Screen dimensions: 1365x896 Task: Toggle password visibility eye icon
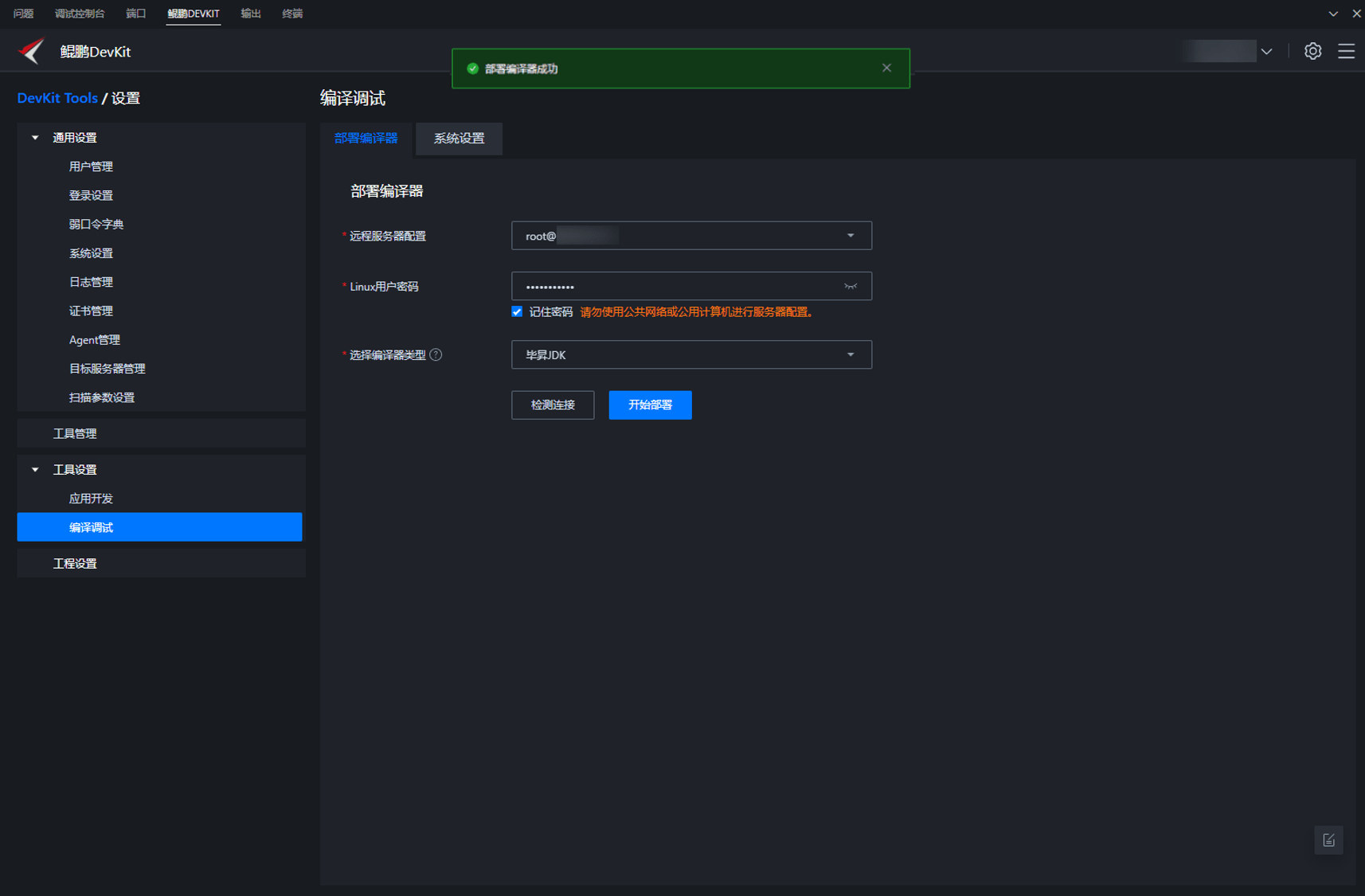[x=851, y=286]
